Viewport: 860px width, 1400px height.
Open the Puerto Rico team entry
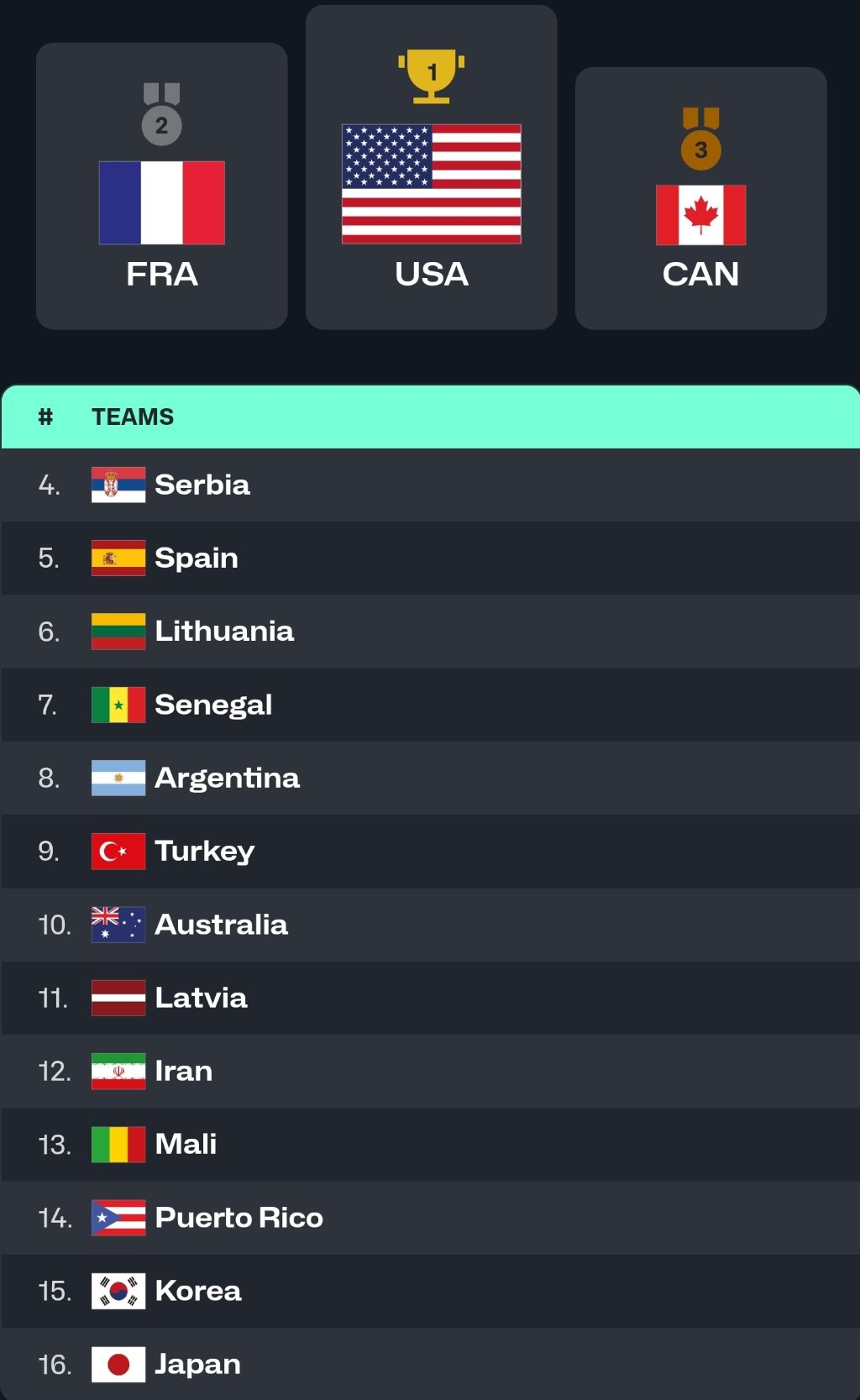(239, 1218)
